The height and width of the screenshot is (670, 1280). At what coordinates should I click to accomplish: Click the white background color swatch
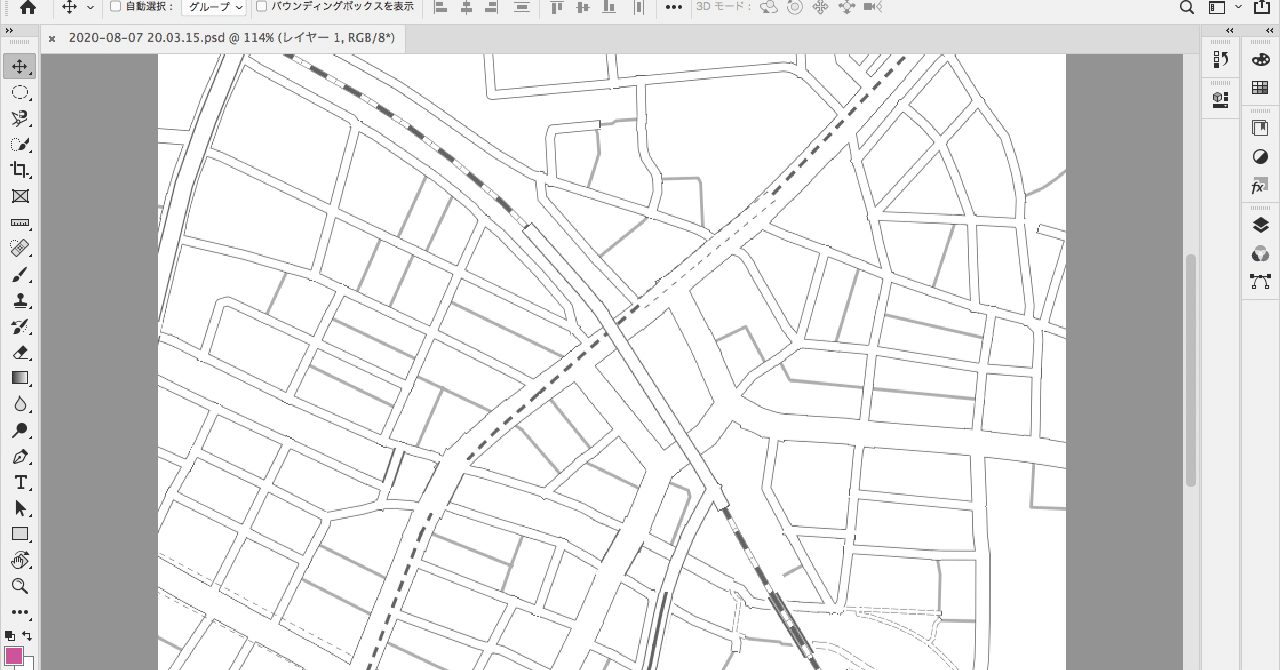click(x=29, y=663)
